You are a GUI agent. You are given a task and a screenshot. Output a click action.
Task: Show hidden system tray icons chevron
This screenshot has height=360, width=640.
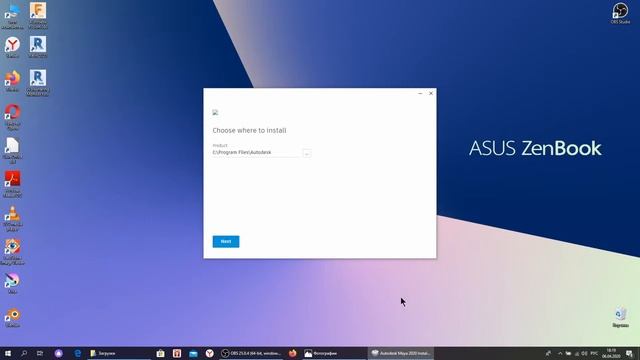coord(560,353)
